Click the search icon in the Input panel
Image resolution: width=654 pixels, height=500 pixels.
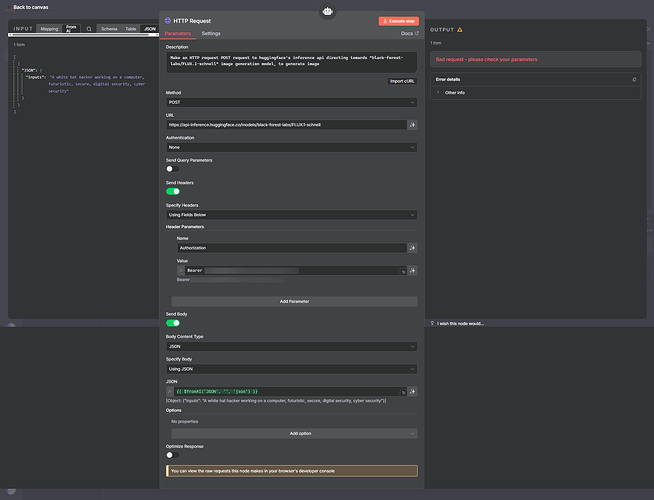pos(89,29)
